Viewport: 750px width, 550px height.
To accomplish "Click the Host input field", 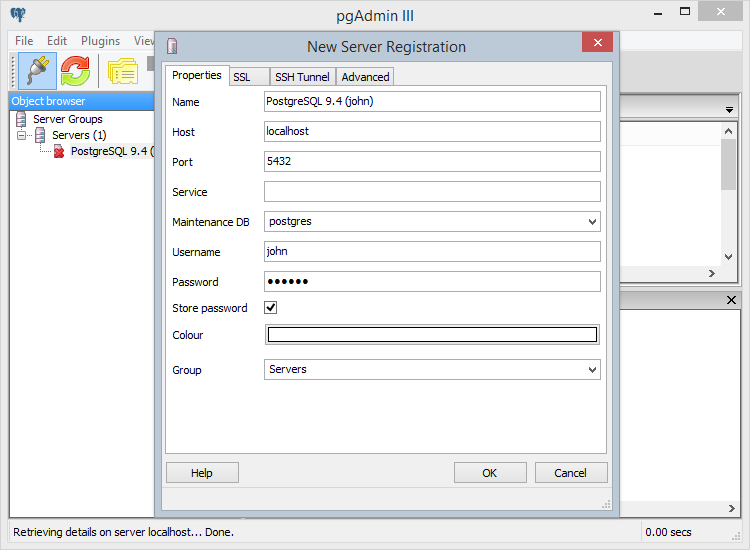I will click(432, 132).
